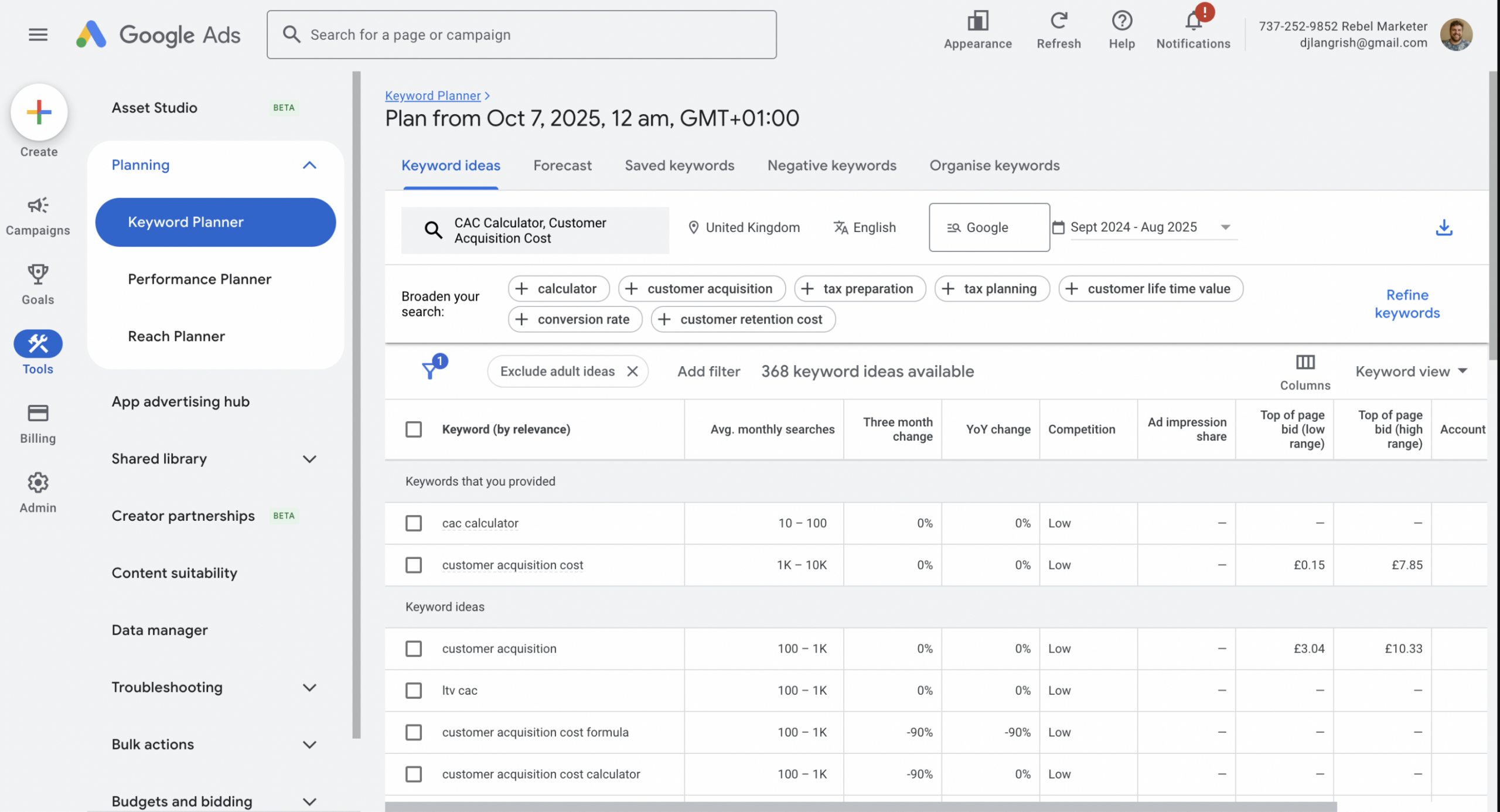This screenshot has width=1500, height=812.
Task: Select the ltv cac row checkbox
Action: click(414, 690)
